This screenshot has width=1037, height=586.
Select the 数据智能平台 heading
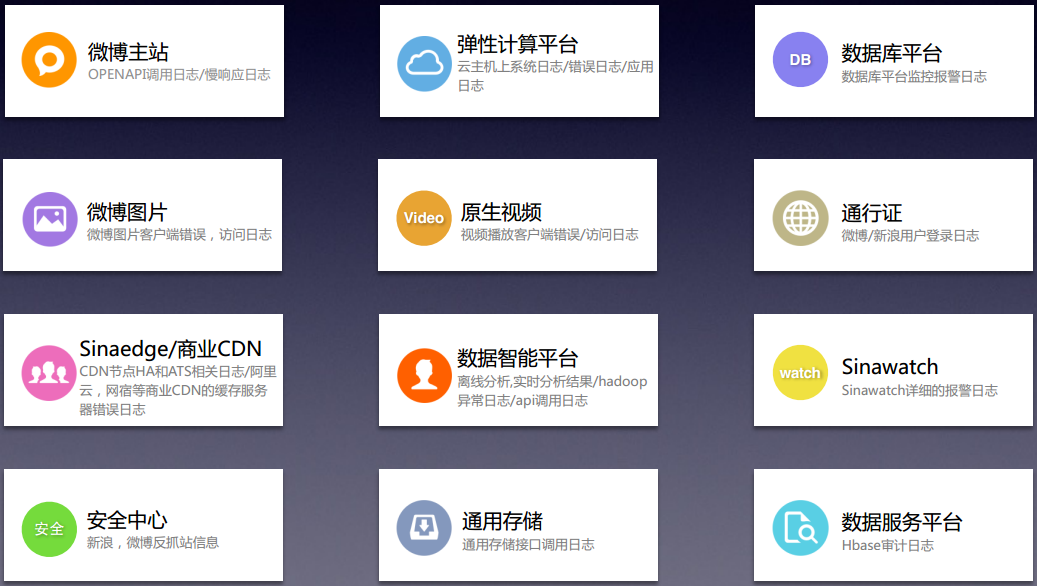(x=518, y=358)
